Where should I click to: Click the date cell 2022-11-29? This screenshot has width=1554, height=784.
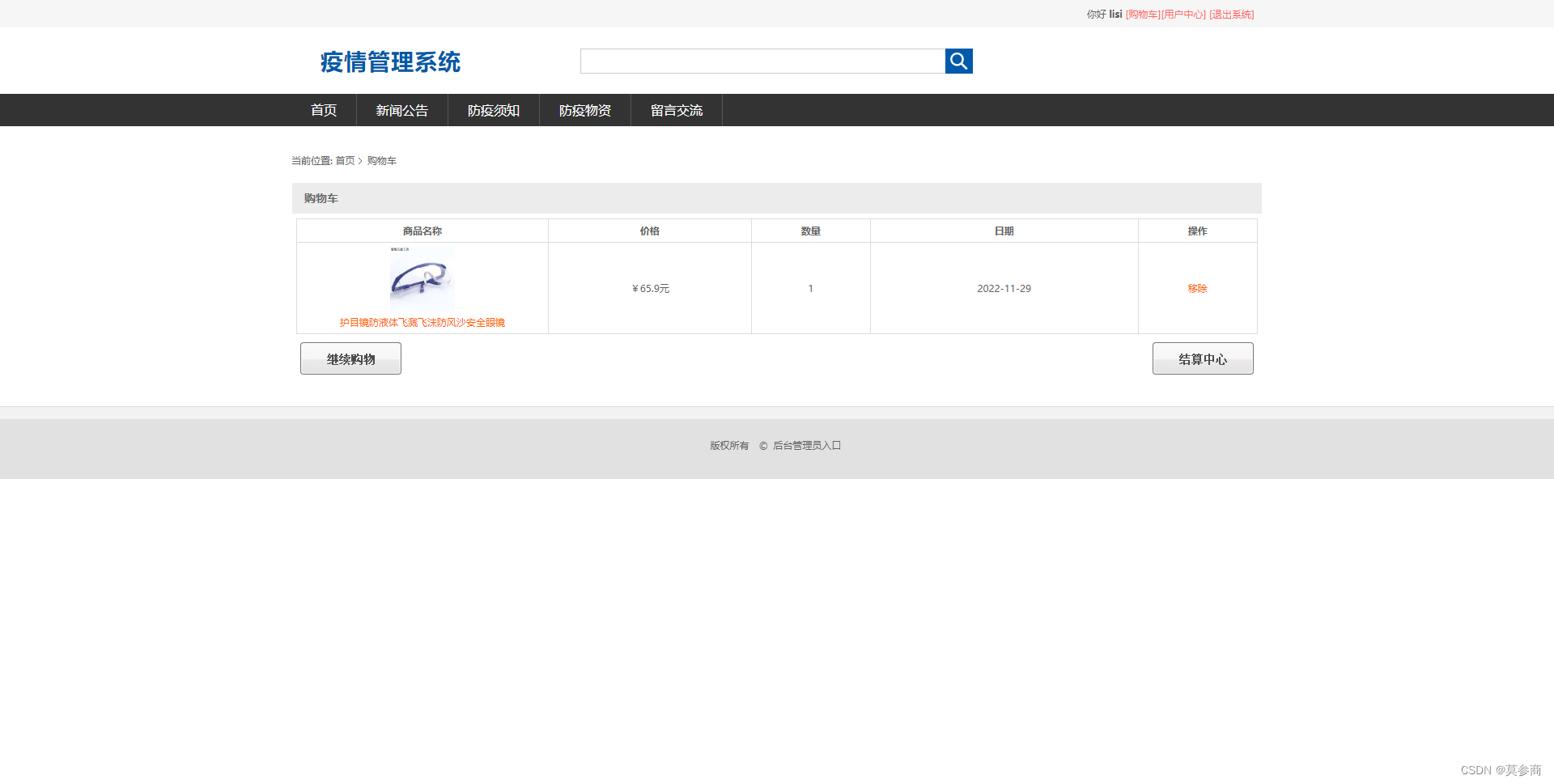pyautogui.click(x=1004, y=289)
